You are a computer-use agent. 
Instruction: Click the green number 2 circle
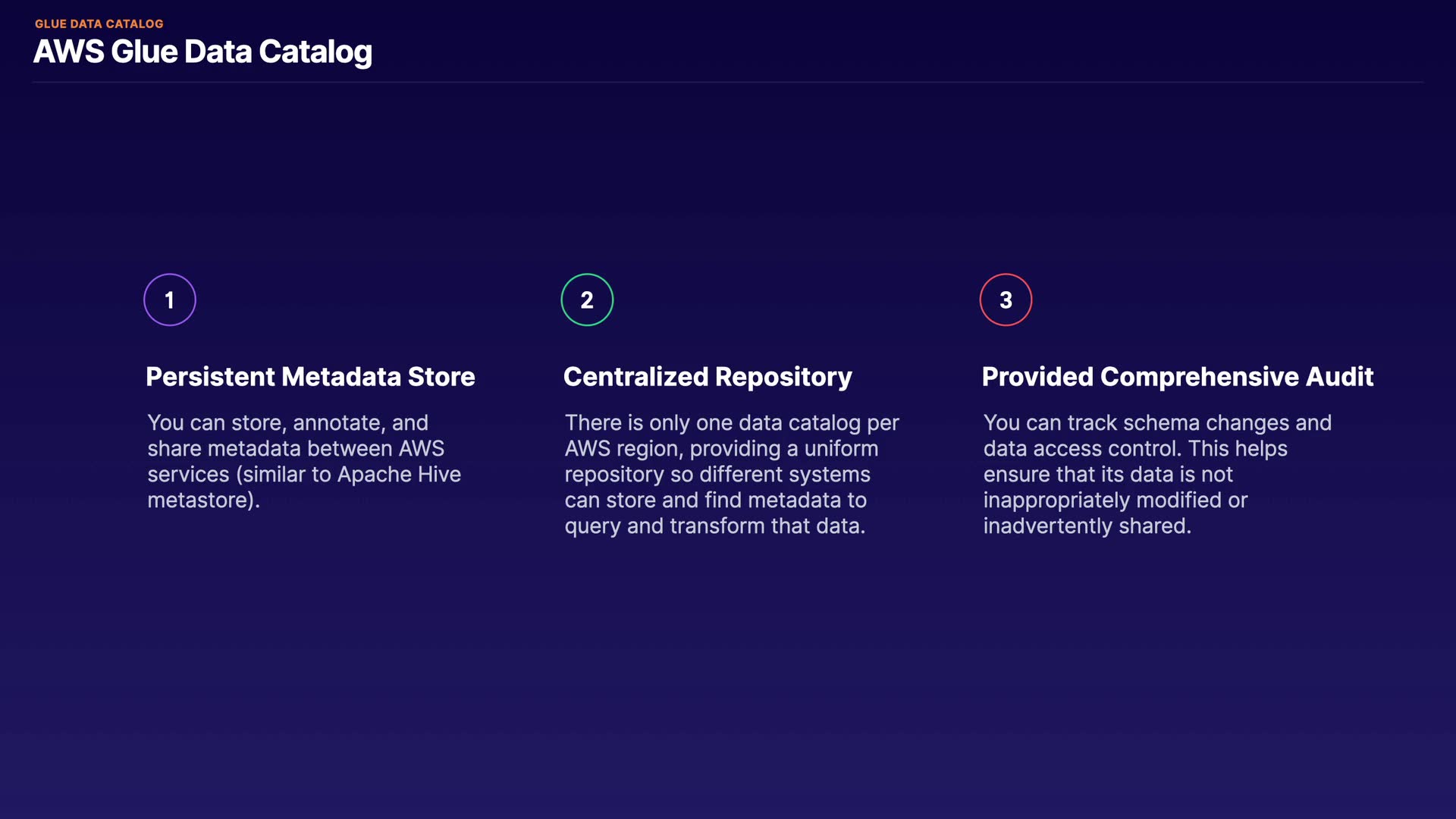pyautogui.click(x=587, y=300)
